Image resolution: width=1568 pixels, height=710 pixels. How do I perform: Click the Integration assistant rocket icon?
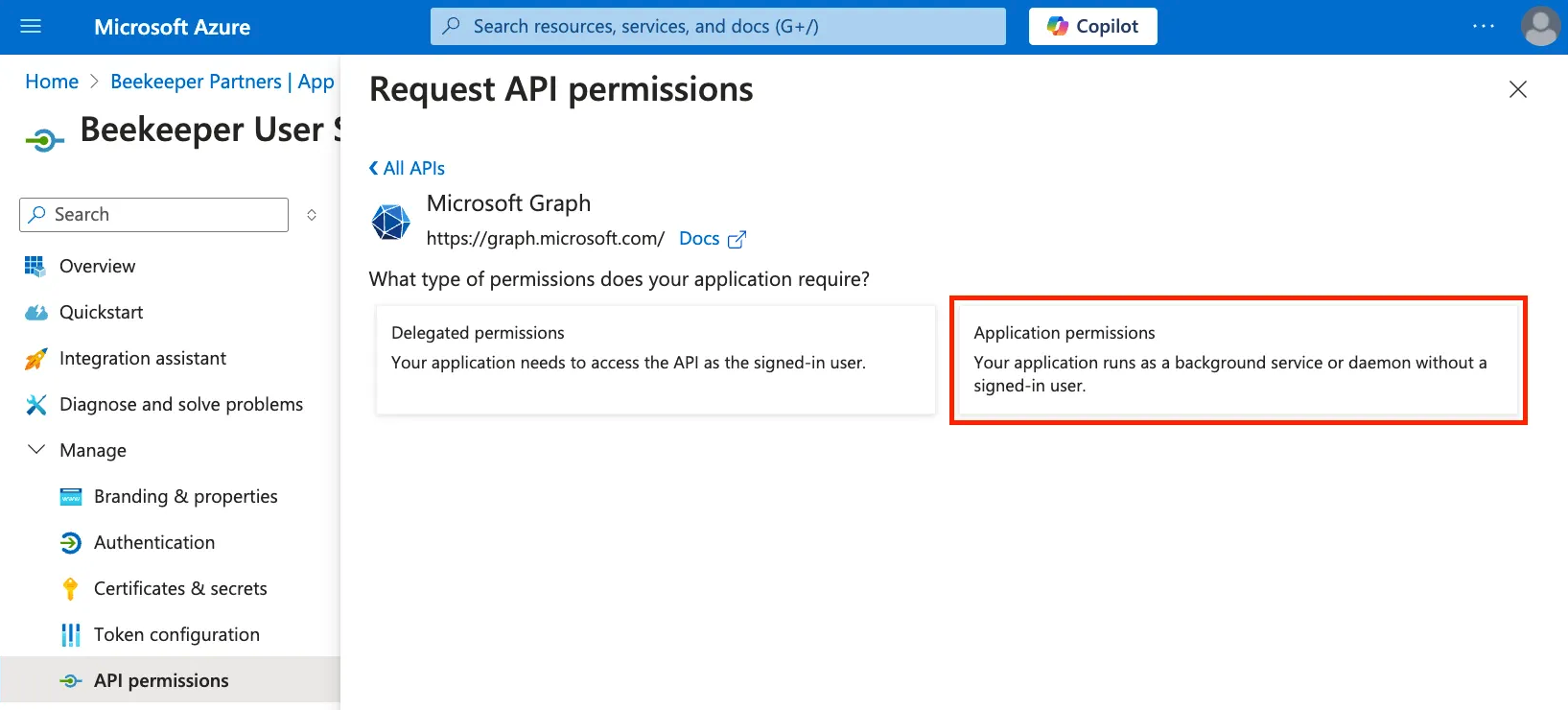pyautogui.click(x=35, y=358)
